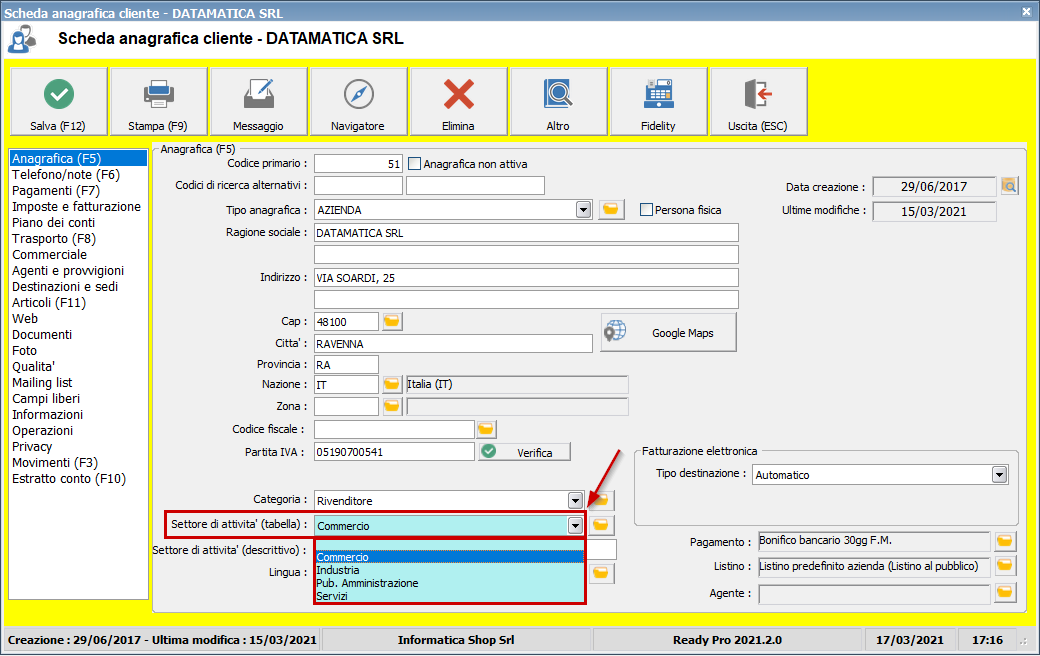1040x656 pixels.
Task: Open the Movimenti (F3) section
Action: pyautogui.click(x=78, y=462)
